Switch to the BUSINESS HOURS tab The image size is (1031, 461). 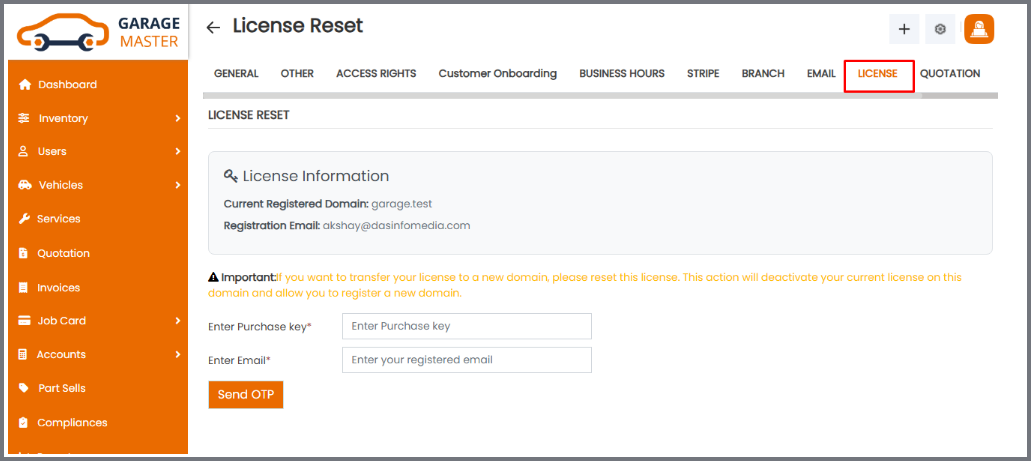[x=621, y=74]
